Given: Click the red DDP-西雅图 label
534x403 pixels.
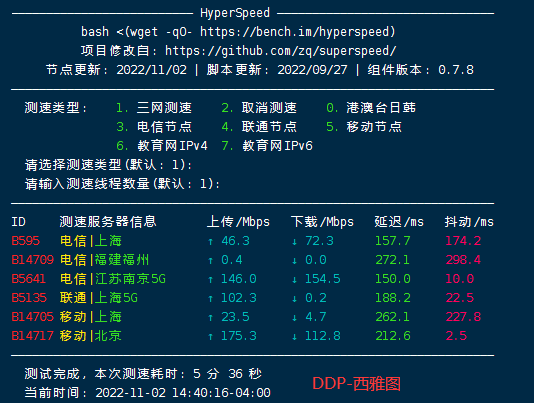Looking at the screenshot, I should 357,384.
